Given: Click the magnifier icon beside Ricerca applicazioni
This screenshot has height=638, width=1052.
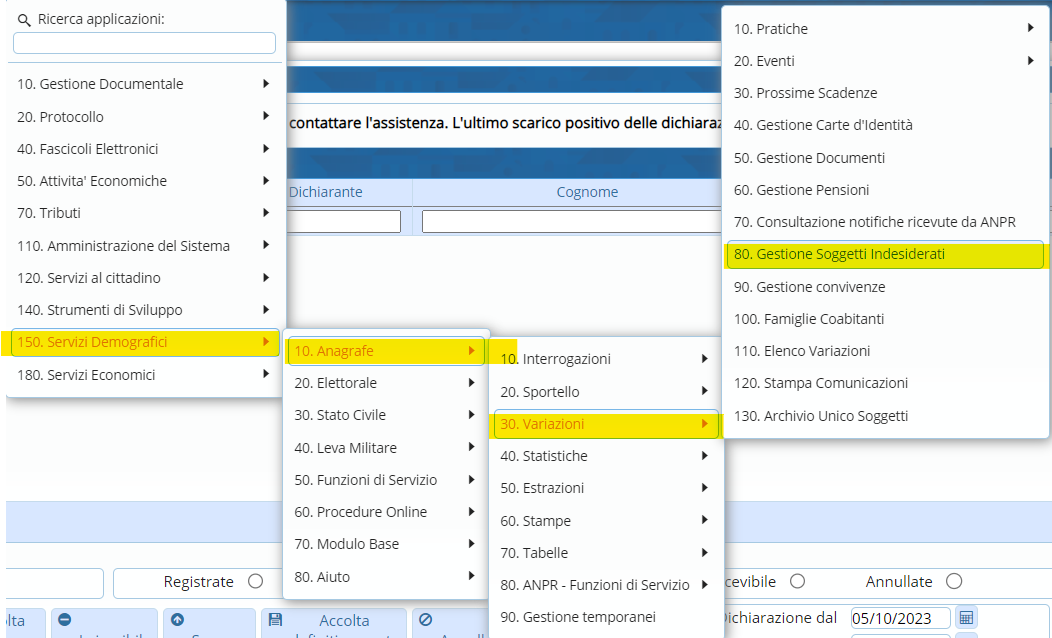Looking at the screenshot, I should [24, 19].
